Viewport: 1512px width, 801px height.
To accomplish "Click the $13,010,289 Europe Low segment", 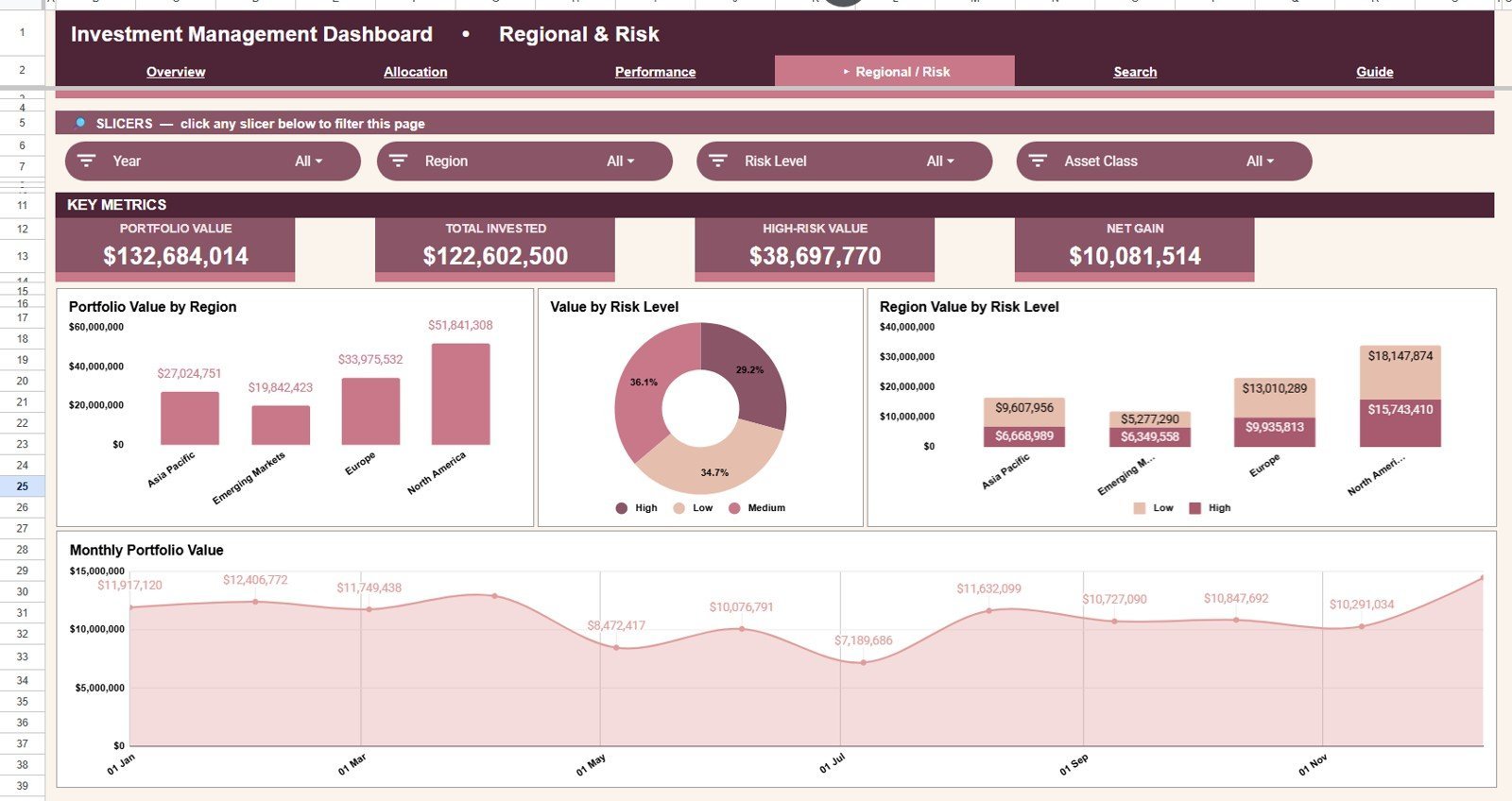I will [x=1275, y=398].
